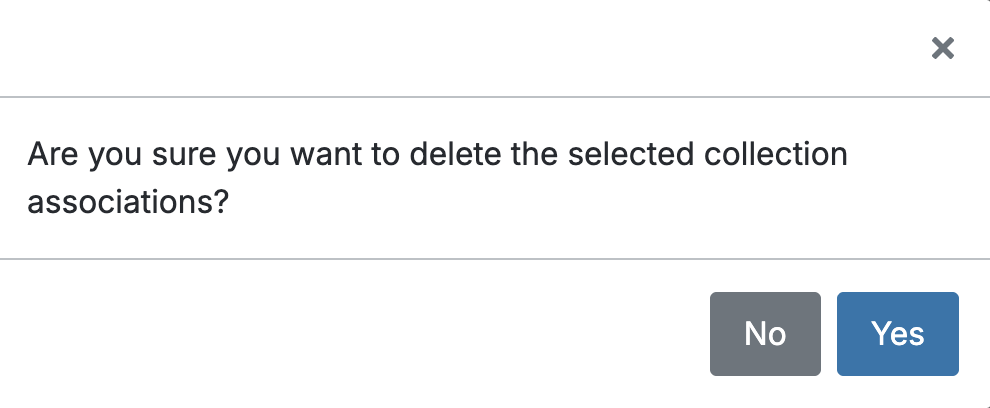Click the No button to cancel
Image resolution: width=990 pixels, height=408 pixels.
point(765,334)
